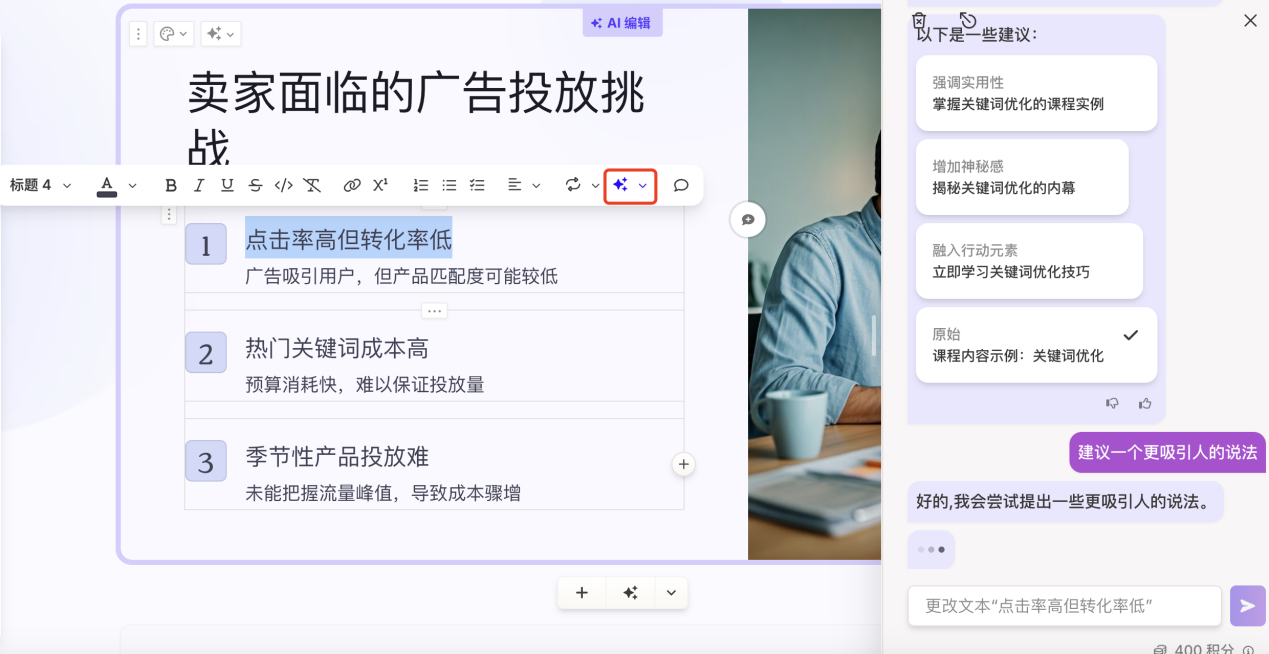Select original option 课程内容示例：关键词优化
This screenshot has width=1269, height=654.
point(1036,345)
